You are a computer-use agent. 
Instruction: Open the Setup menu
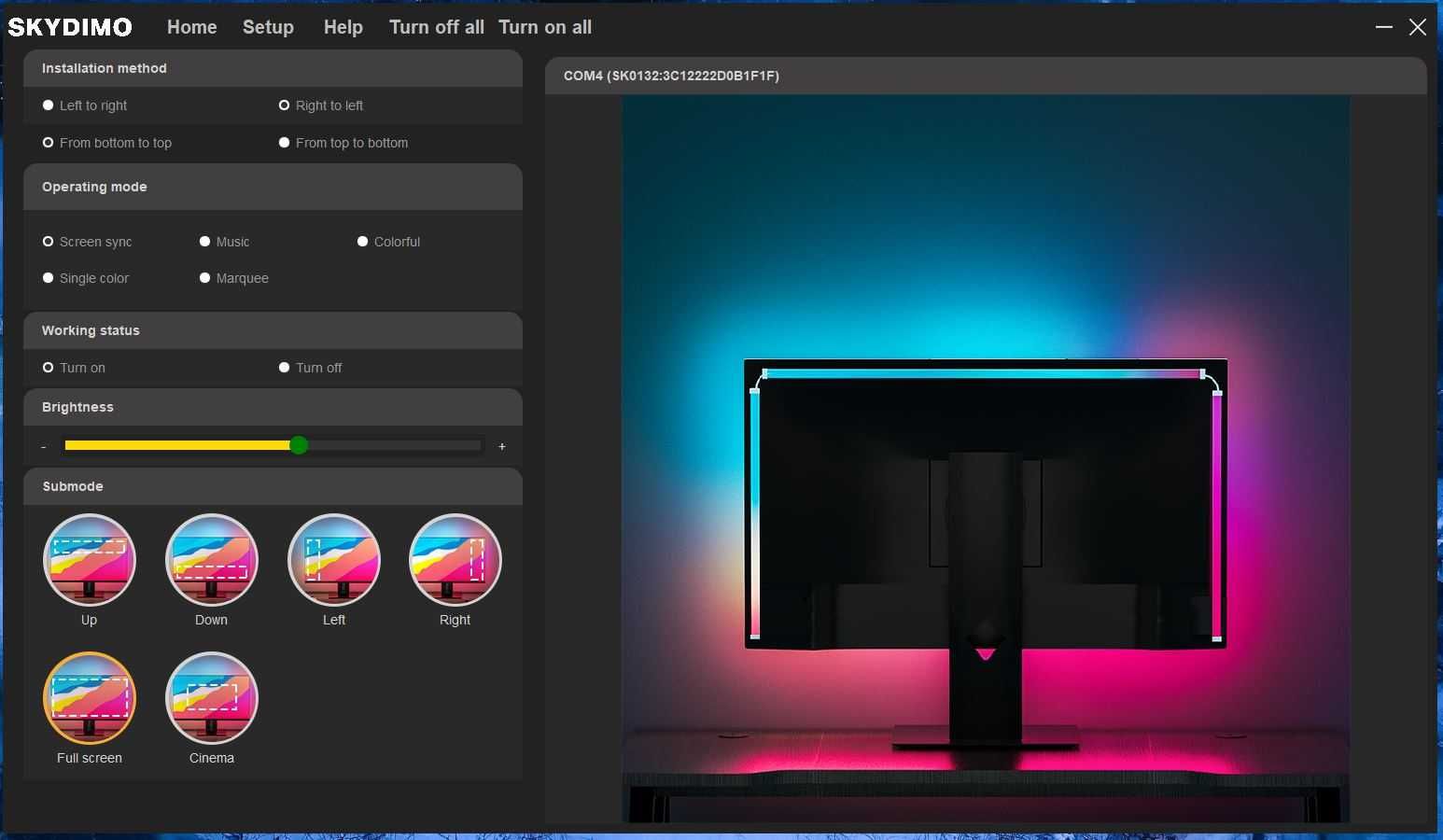click(268, 27)
